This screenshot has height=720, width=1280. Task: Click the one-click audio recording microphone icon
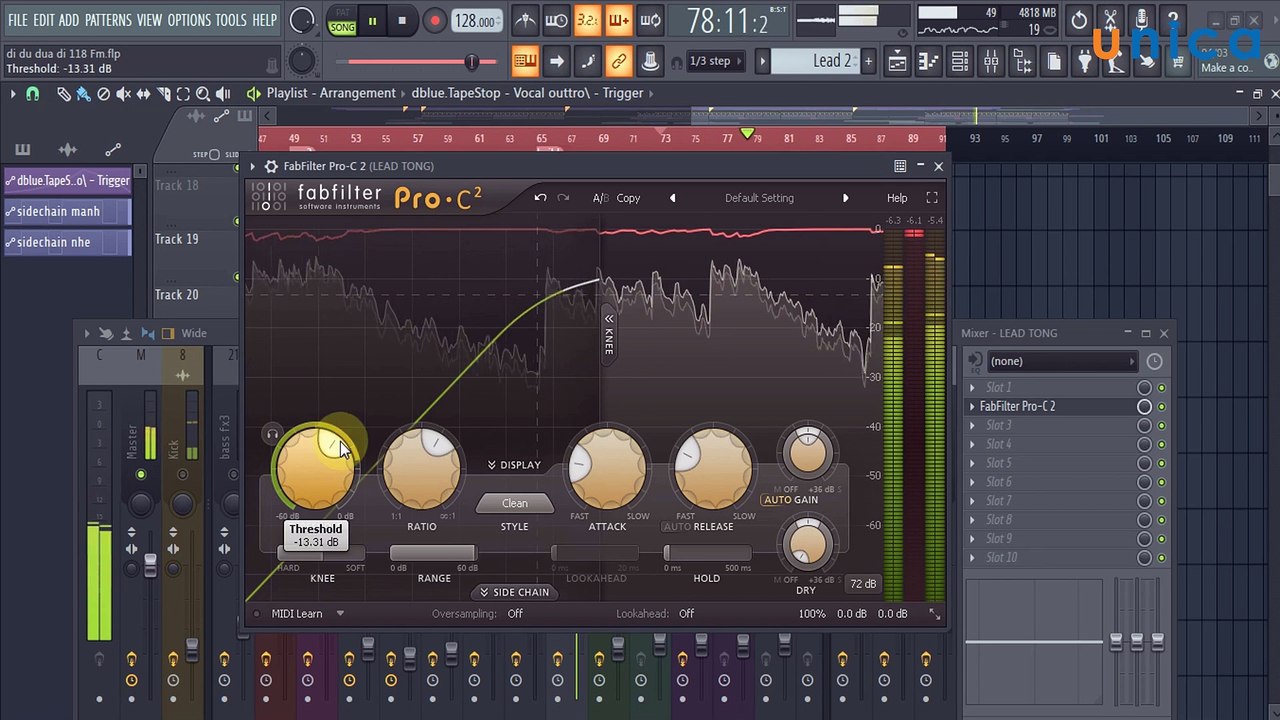[x=1141, y=20]
